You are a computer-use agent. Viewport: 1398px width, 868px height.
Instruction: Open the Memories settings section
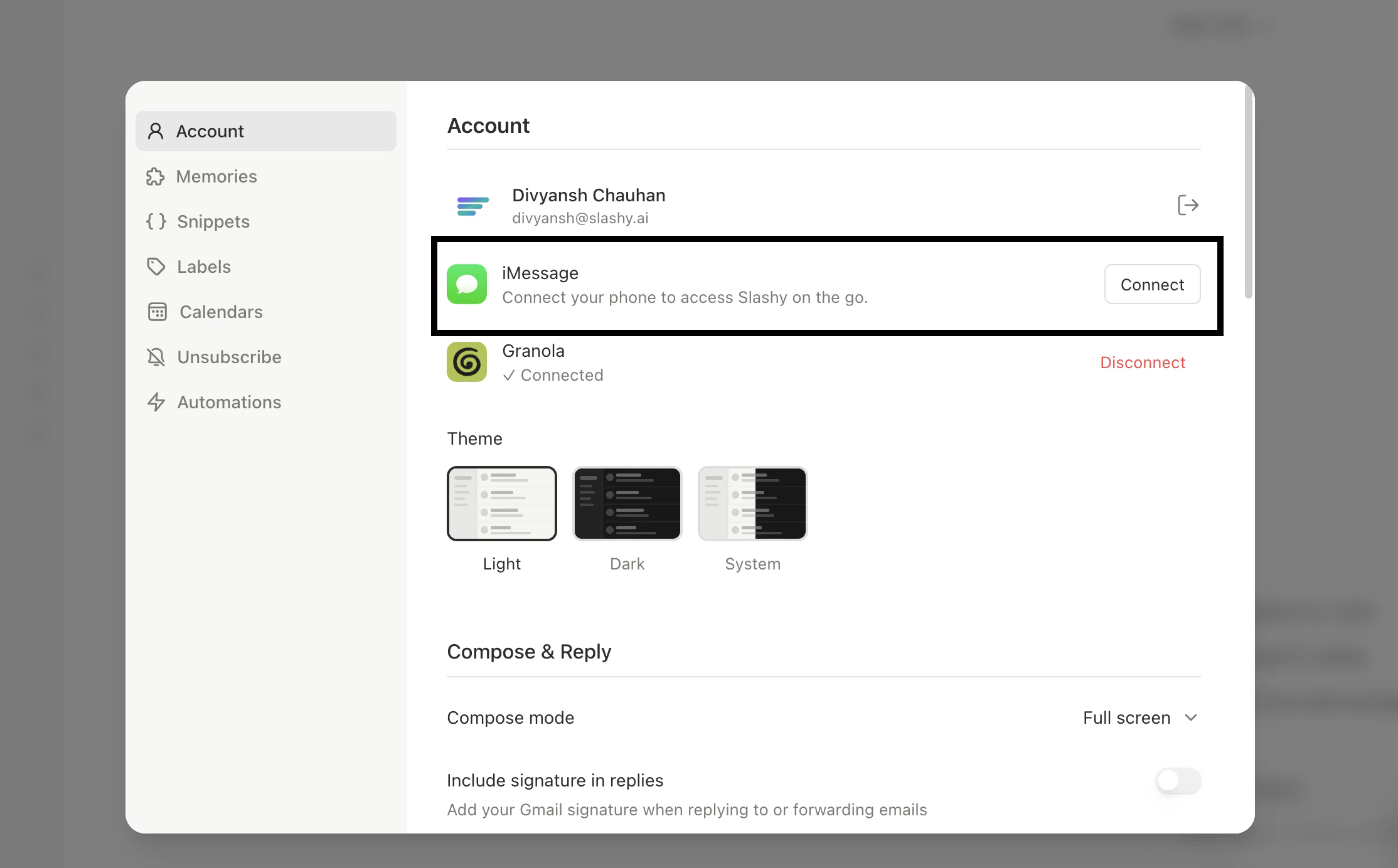(x=266, y=176)
